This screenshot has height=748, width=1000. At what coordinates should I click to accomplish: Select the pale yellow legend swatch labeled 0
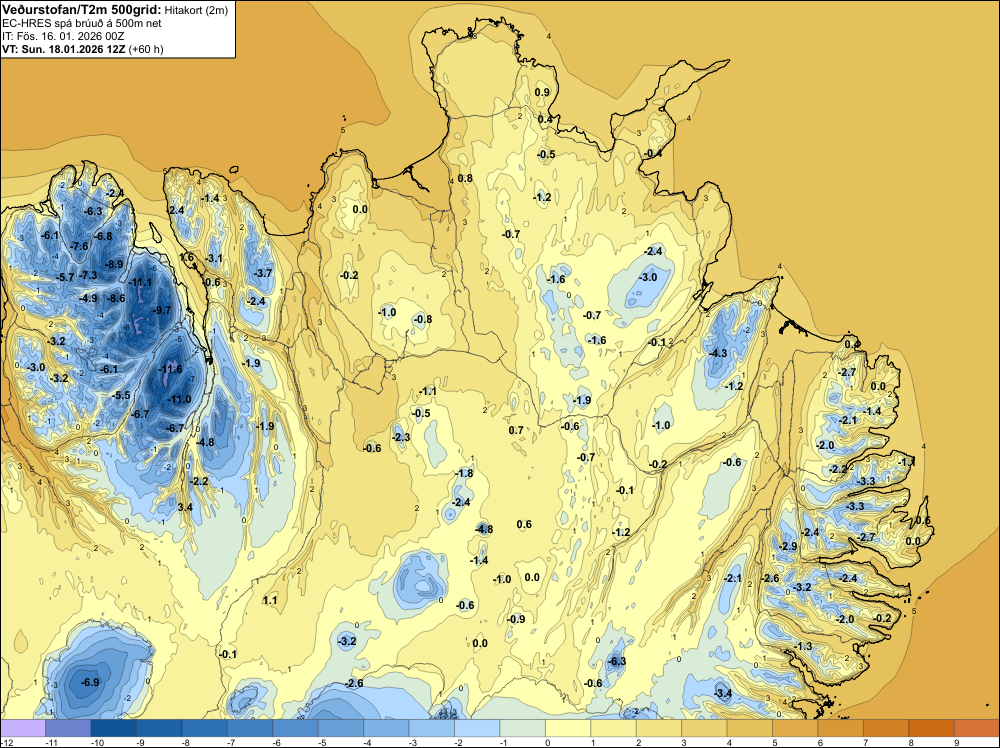[x=568, y=728]
